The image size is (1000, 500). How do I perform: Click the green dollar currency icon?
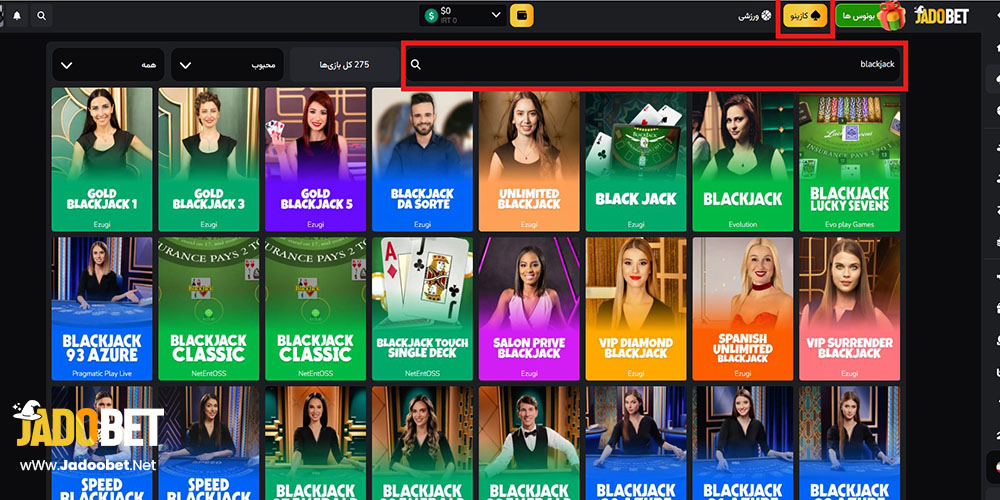(431, 16)
